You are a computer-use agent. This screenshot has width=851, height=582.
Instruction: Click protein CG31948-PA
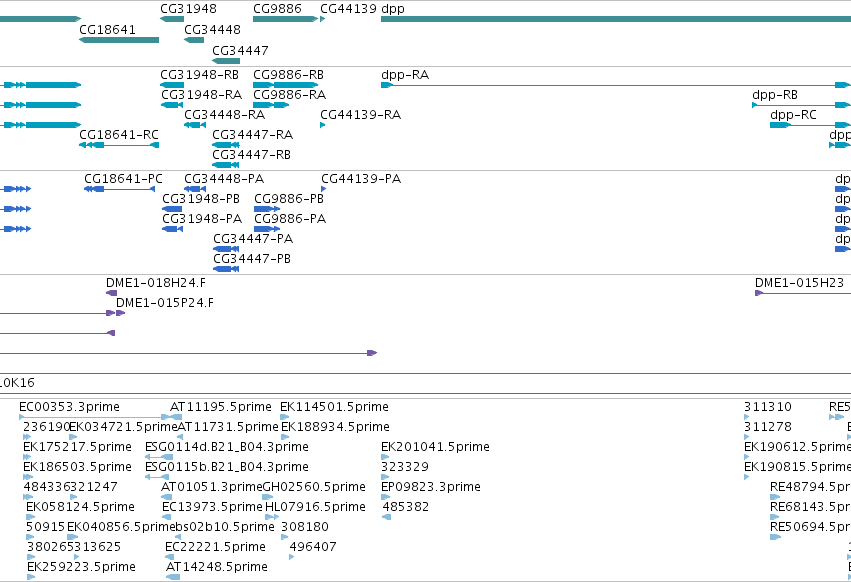pos(202,219)
